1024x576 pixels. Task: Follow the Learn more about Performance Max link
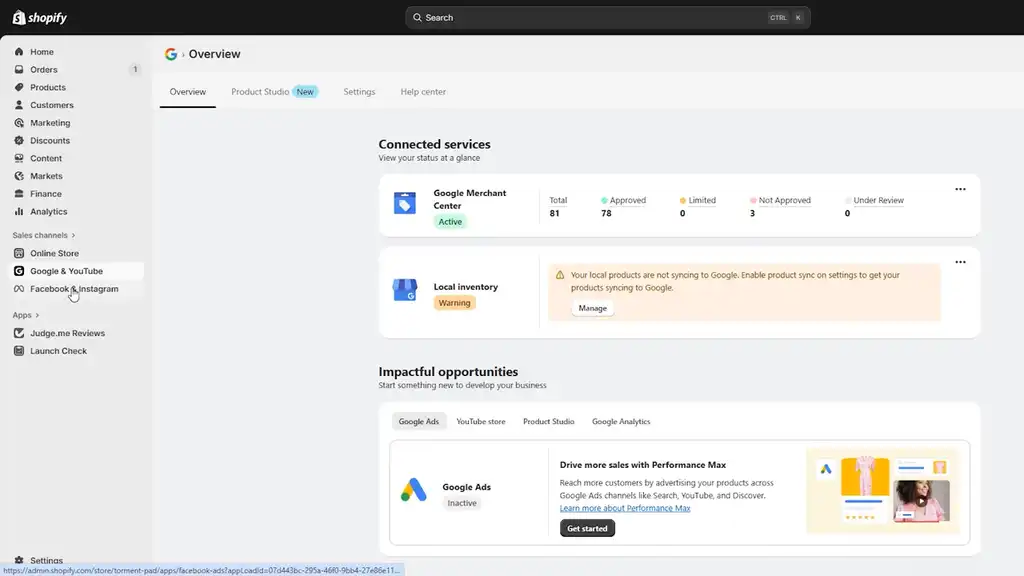click(x=625, y=508)
